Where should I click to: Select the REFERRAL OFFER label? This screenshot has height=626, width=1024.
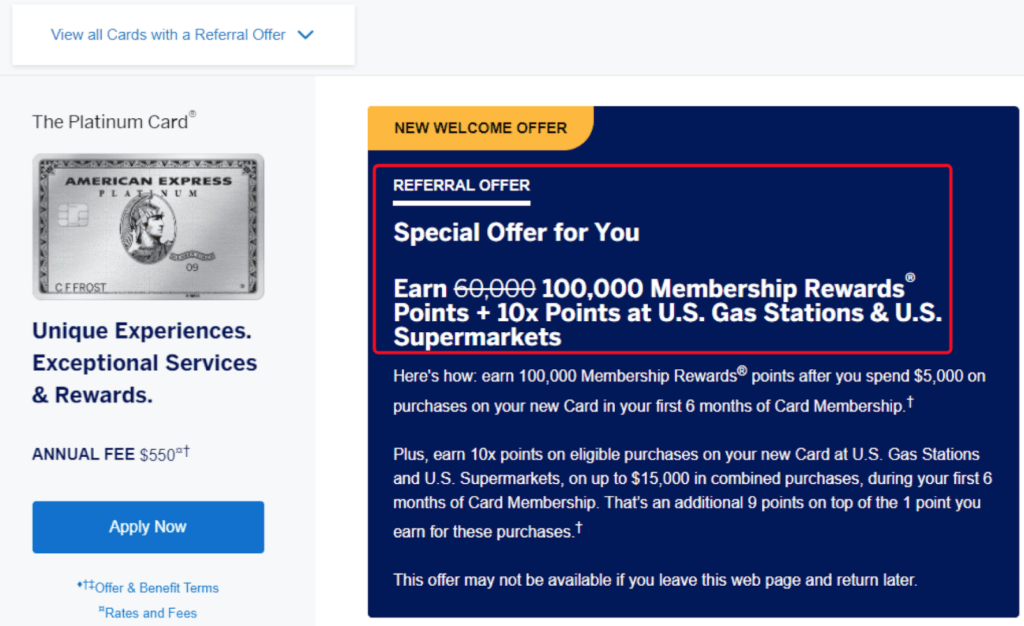461,185
